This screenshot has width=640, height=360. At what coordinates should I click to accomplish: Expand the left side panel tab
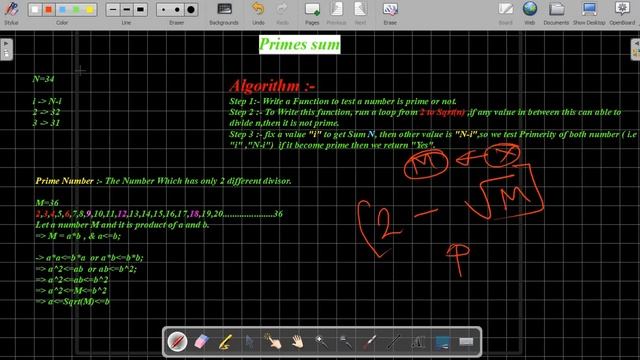pyautogui.click(x=6, y=49)
